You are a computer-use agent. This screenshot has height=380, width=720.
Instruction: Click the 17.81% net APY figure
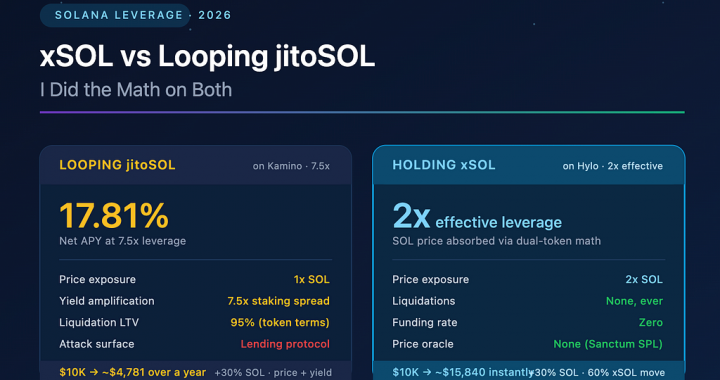pos(114,216)
